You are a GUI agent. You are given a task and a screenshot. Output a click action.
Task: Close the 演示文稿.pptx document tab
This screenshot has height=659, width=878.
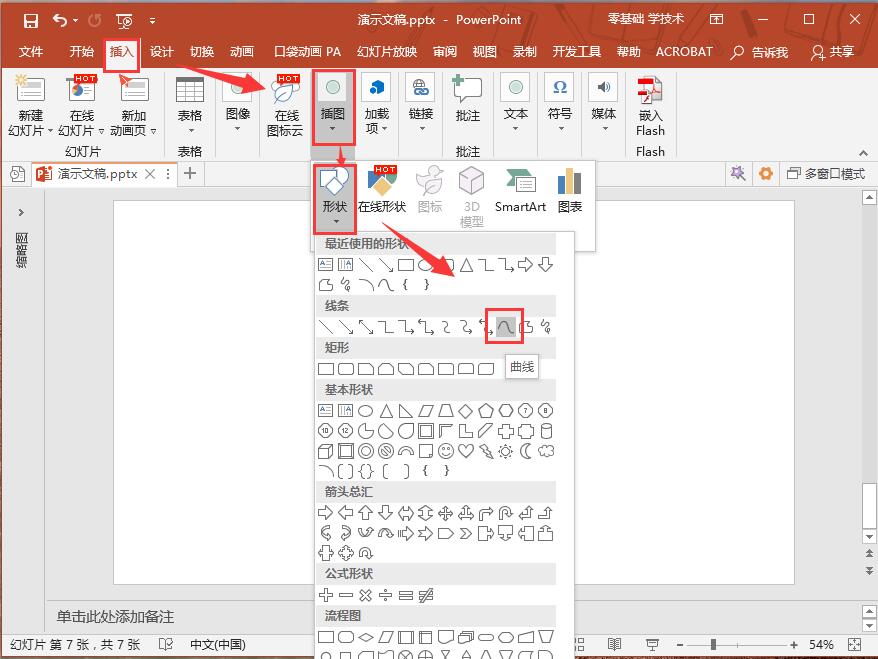click(x=150, y=174)
